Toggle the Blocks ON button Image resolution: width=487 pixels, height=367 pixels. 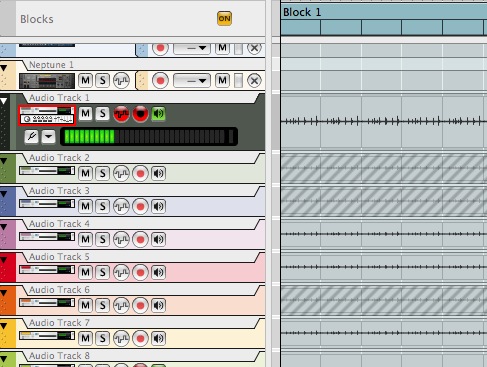pyautogui.click(x=224, y=19)
